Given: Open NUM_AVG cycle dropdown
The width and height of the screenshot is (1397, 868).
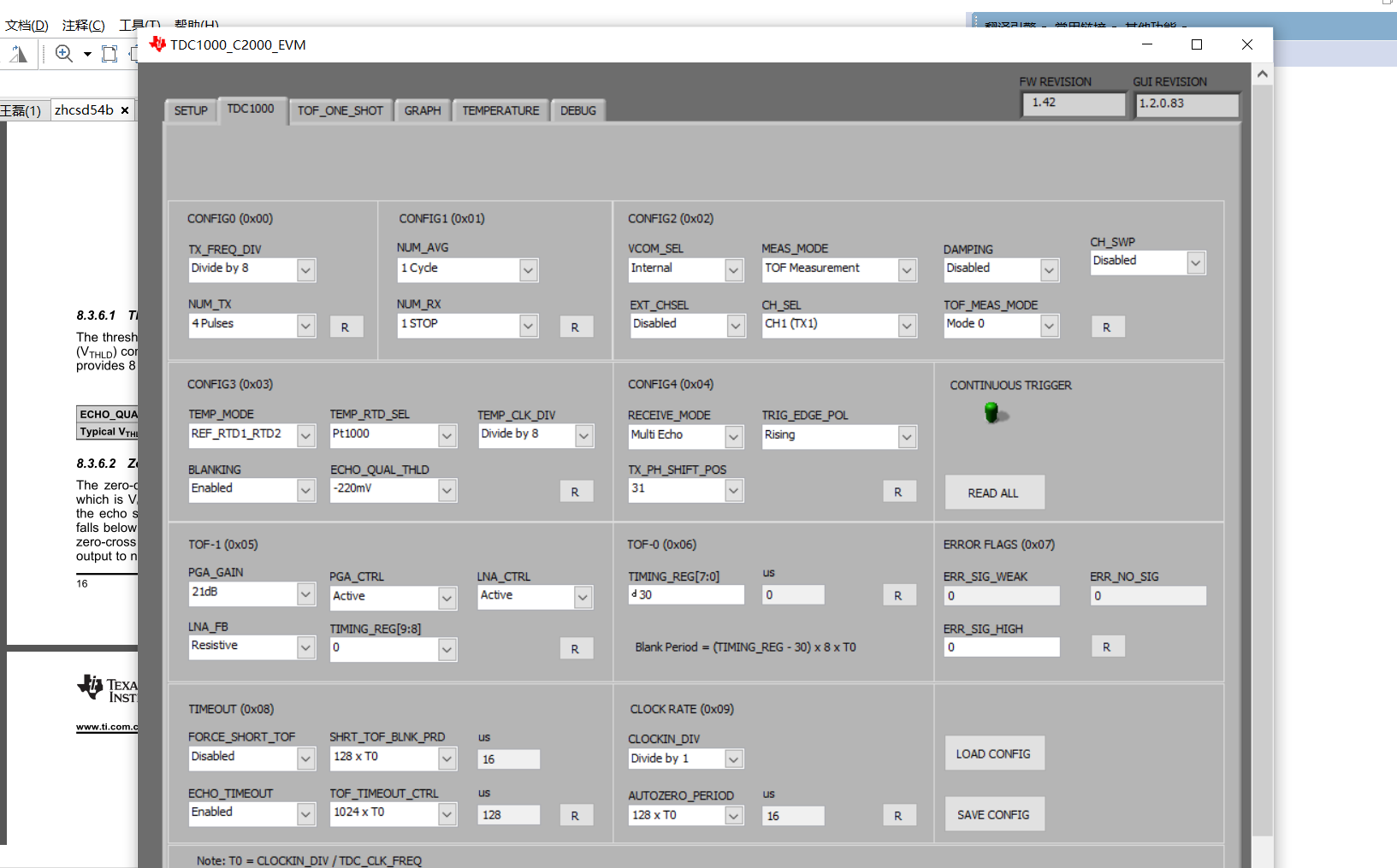Looking at the screenshot, I should pos(529,270).
